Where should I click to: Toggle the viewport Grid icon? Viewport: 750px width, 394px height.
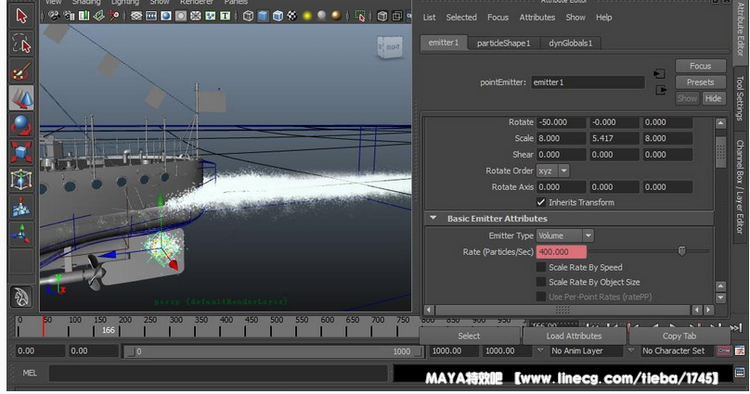click(136, 16)
